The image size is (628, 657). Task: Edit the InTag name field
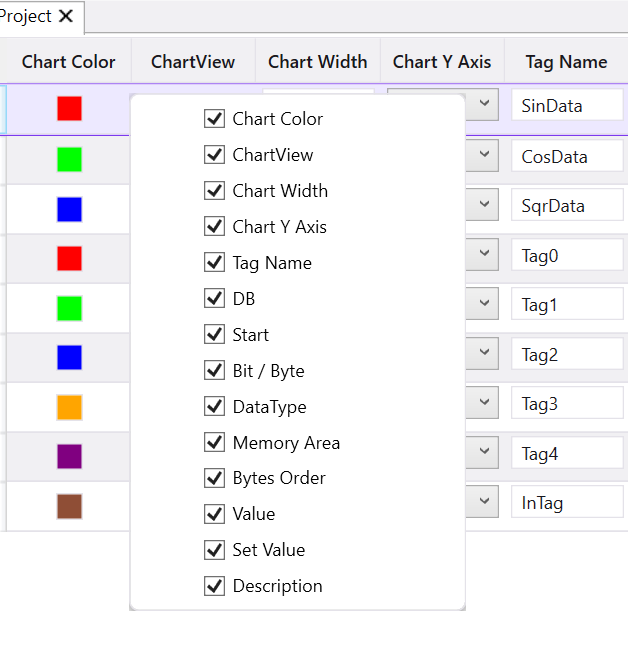click(x=568, y=502)
